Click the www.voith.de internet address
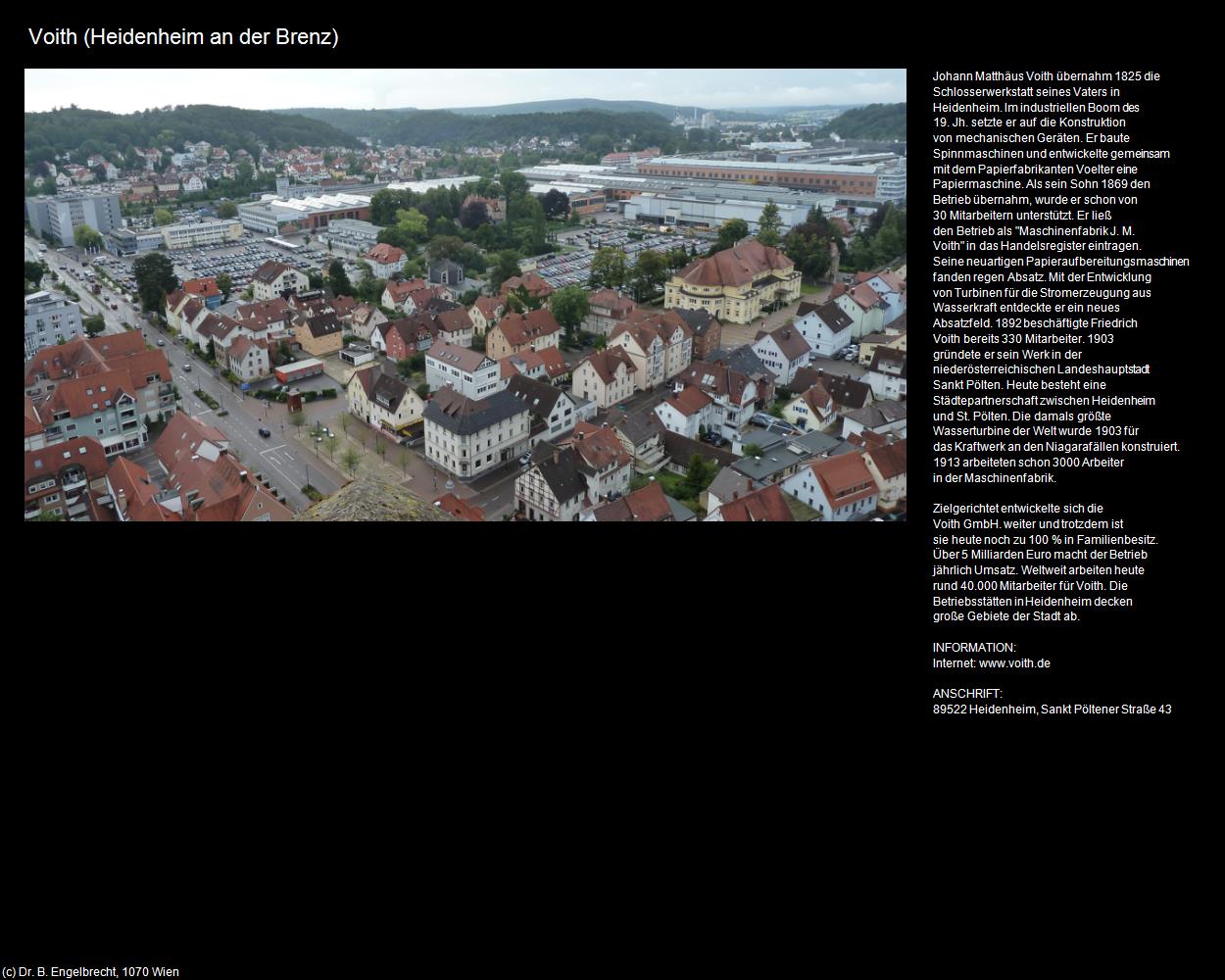 pyautogui.click(x=1014, y=663)
